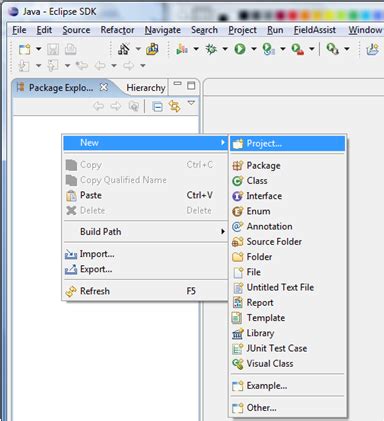Open the Run menu
This screenshot has width=384, height=421.
pyautogui.click(x=275, y=30)
